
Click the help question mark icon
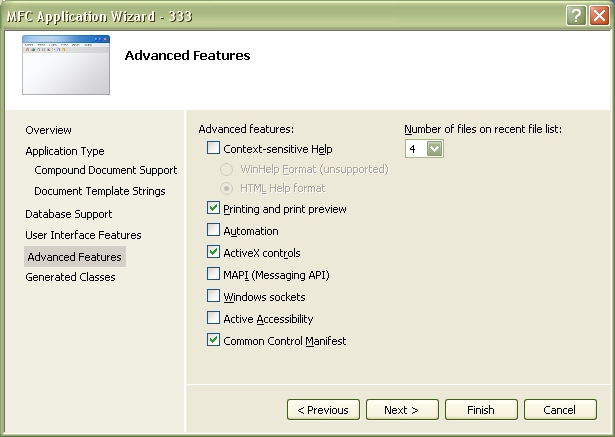coord(576,16)
